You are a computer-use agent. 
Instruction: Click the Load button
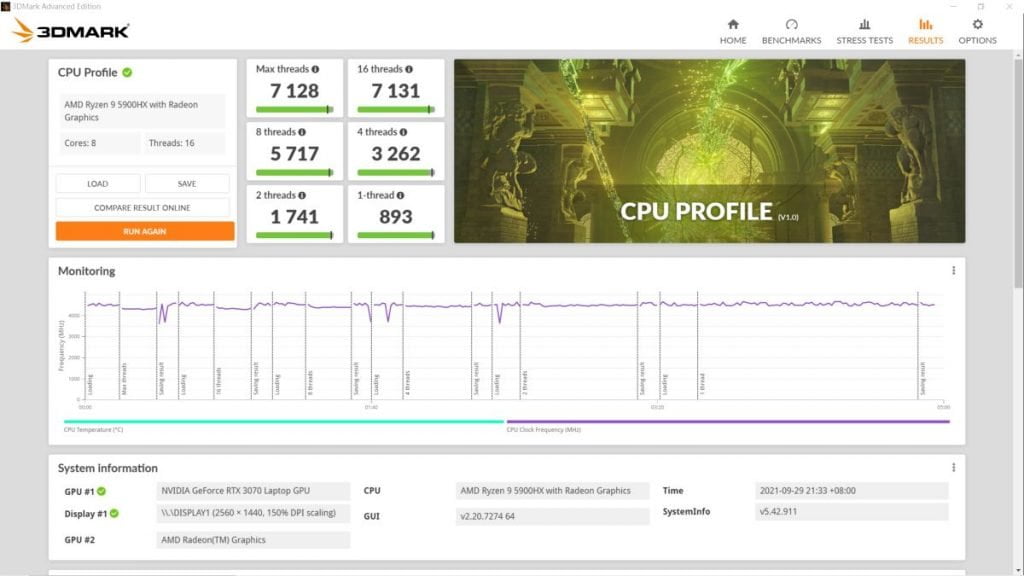point(98,184)
